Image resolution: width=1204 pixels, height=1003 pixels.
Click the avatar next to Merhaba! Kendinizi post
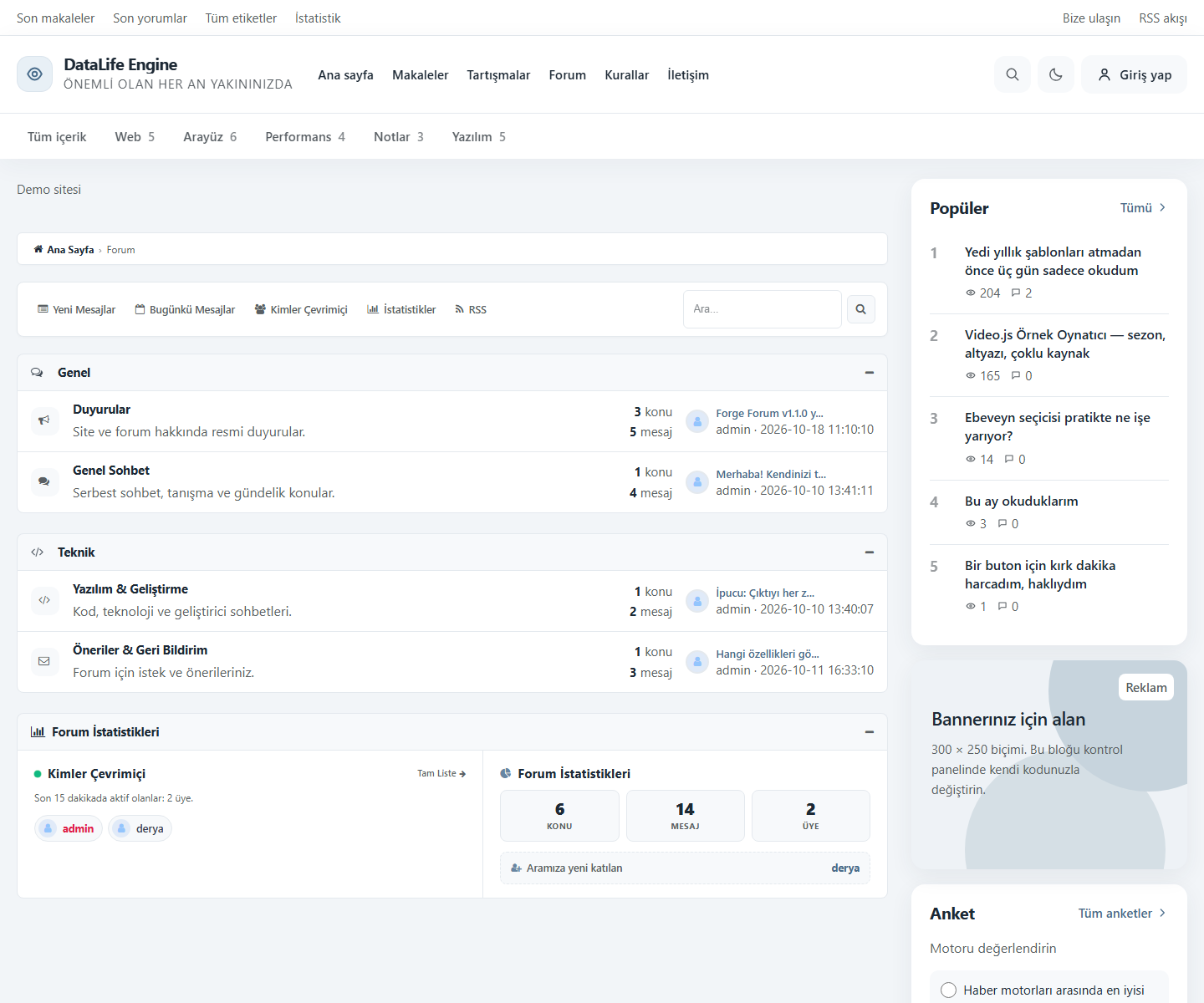pyautogui.click(x=697, y=482)
